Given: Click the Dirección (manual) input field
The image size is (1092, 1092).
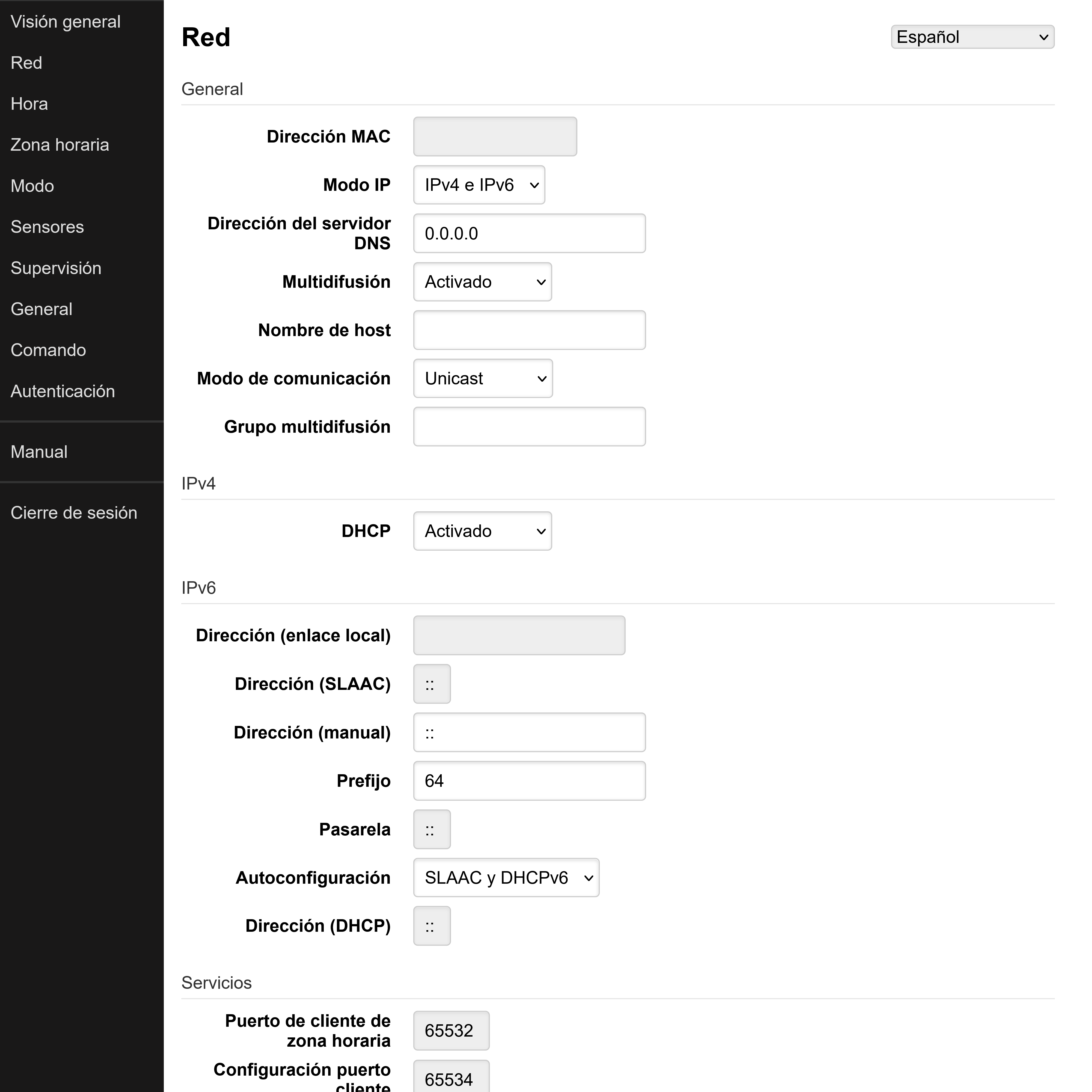Looking at the screenshot, I should [529, 732].
